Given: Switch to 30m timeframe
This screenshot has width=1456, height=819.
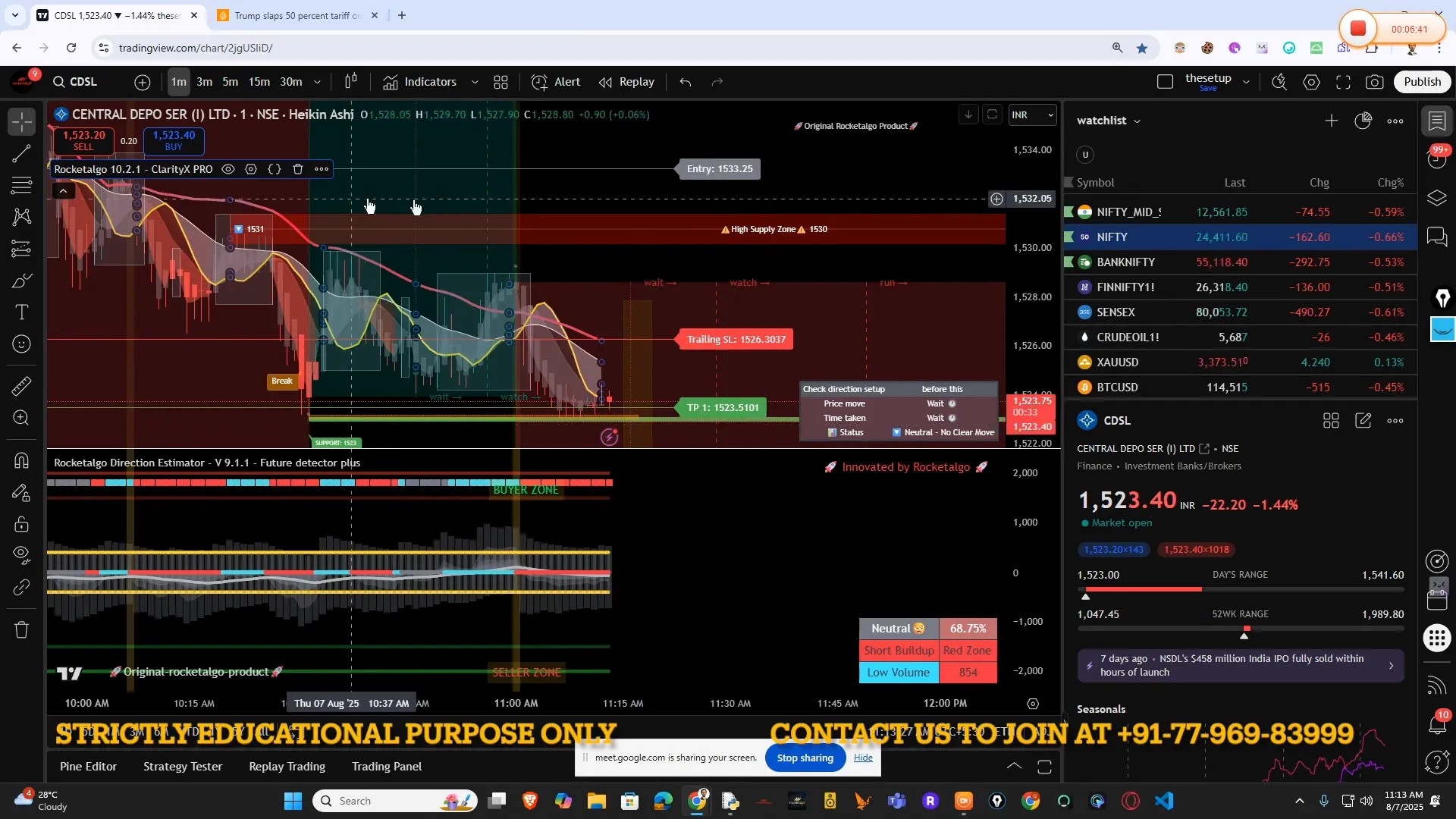Looking at the screenshot, I should (291, 82).
